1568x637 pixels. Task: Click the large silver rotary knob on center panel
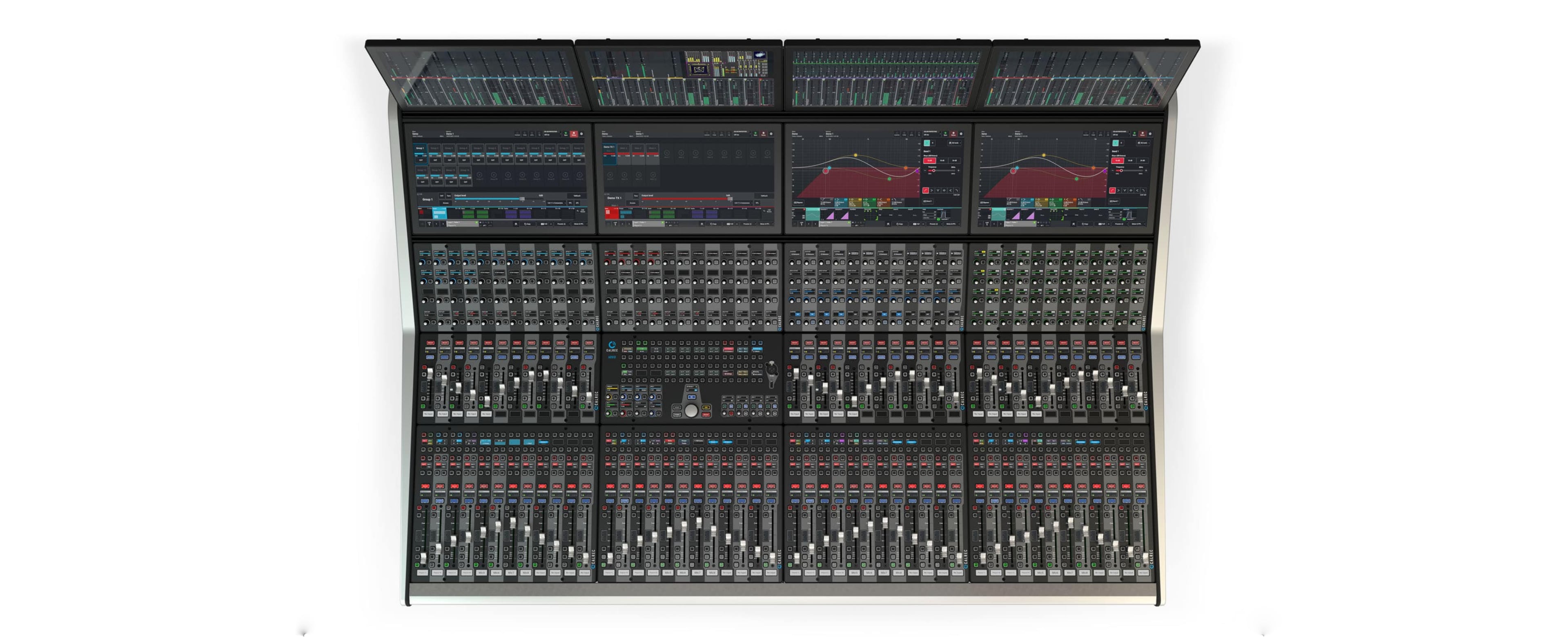click(691, 411)
